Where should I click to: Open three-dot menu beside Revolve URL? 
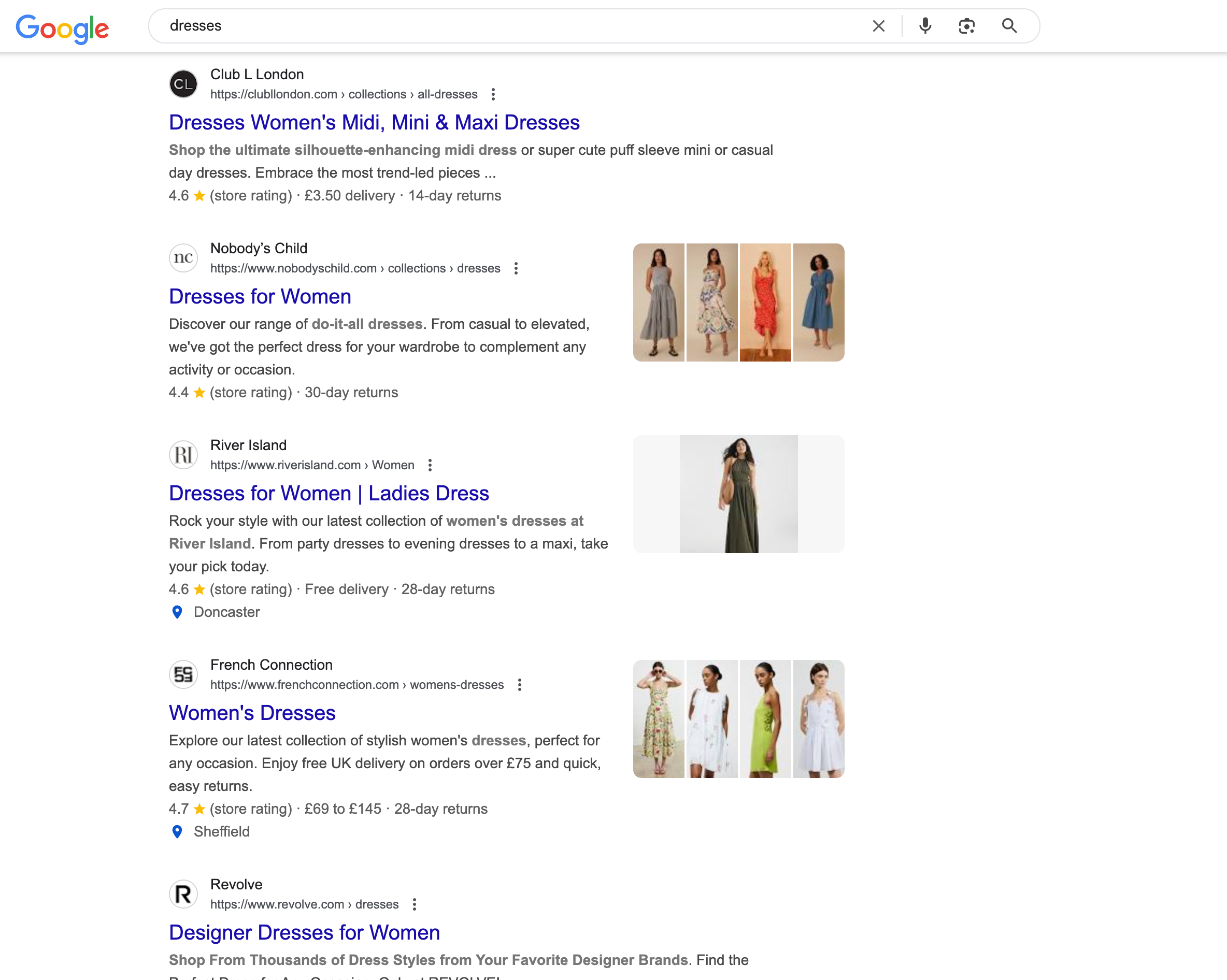coord(415,904)
